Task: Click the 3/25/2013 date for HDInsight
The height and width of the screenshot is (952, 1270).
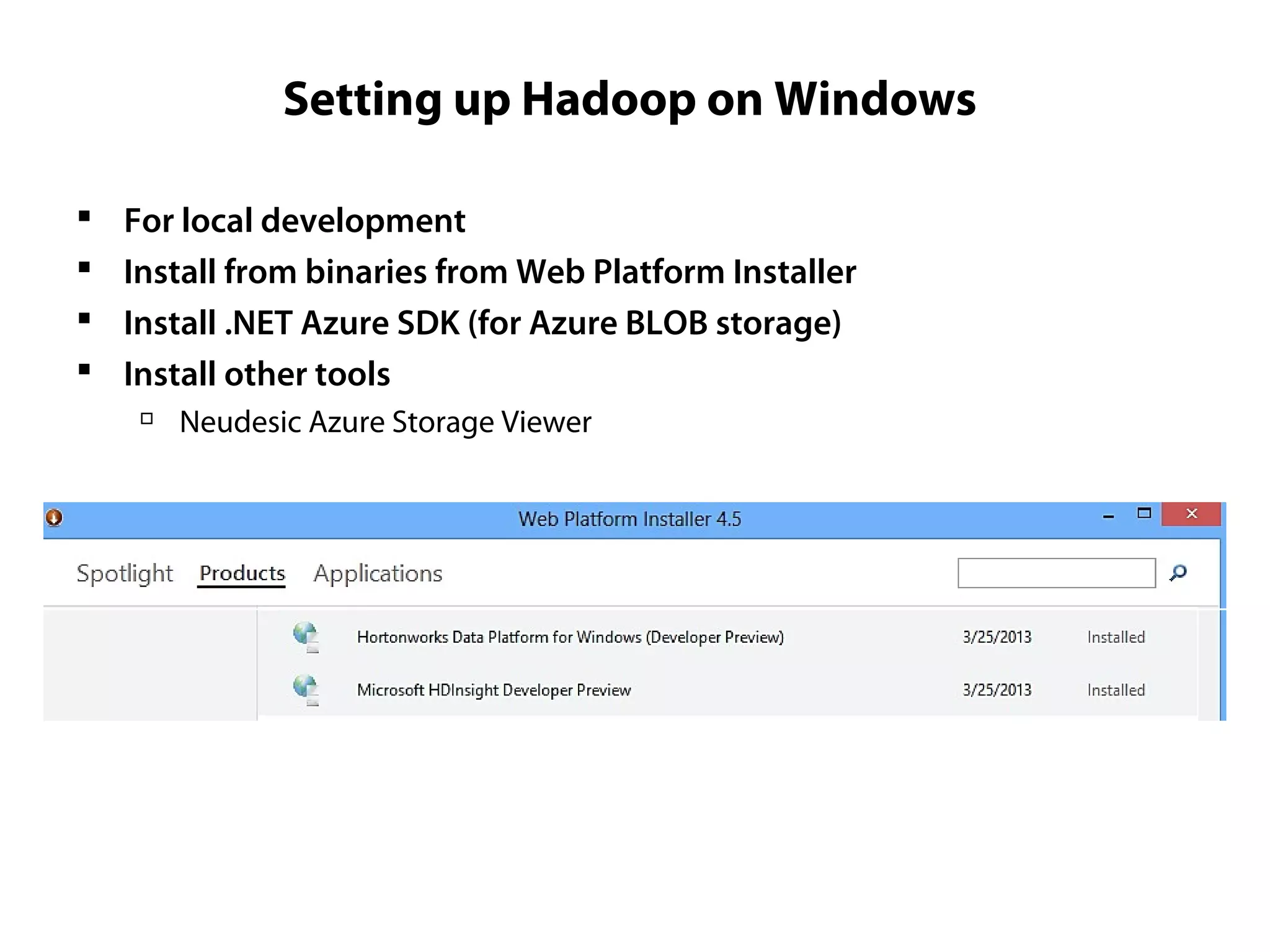Action: pyautogui.click(x=997, y=690)
